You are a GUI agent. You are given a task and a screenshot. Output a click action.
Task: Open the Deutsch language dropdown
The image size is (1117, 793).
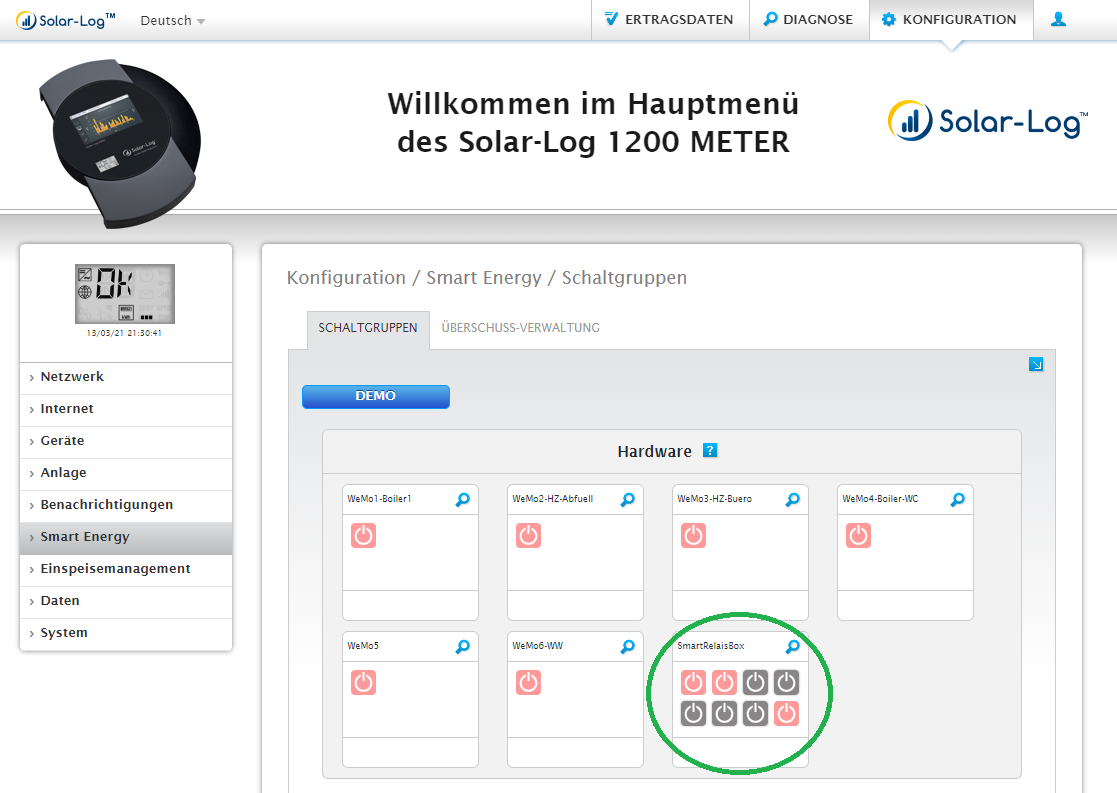[x=170, y=20]
